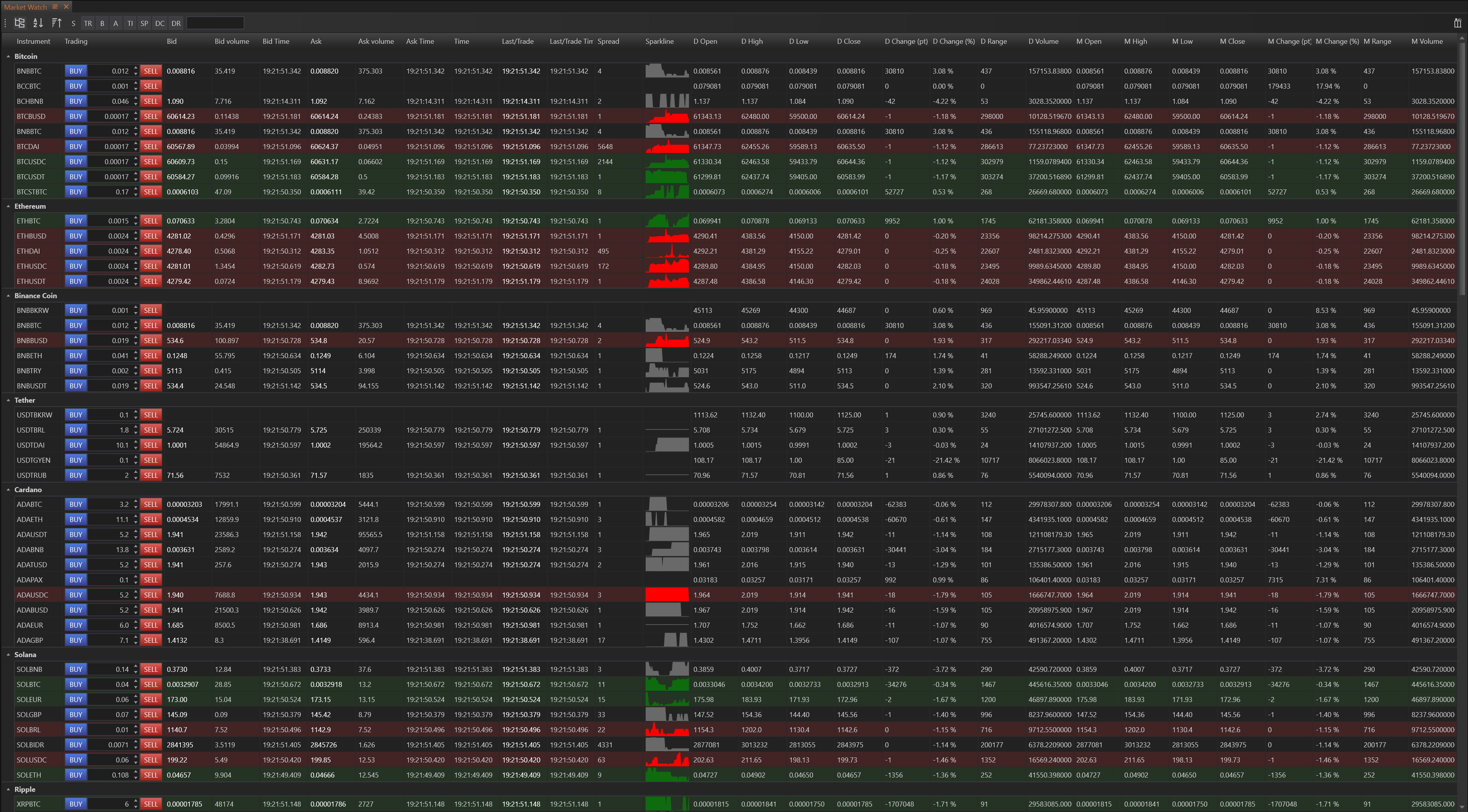Screen dimensions: 1468x812
Task: Click the ascending sort order icon
Action: pyautogui.click(x=57, y=23)
